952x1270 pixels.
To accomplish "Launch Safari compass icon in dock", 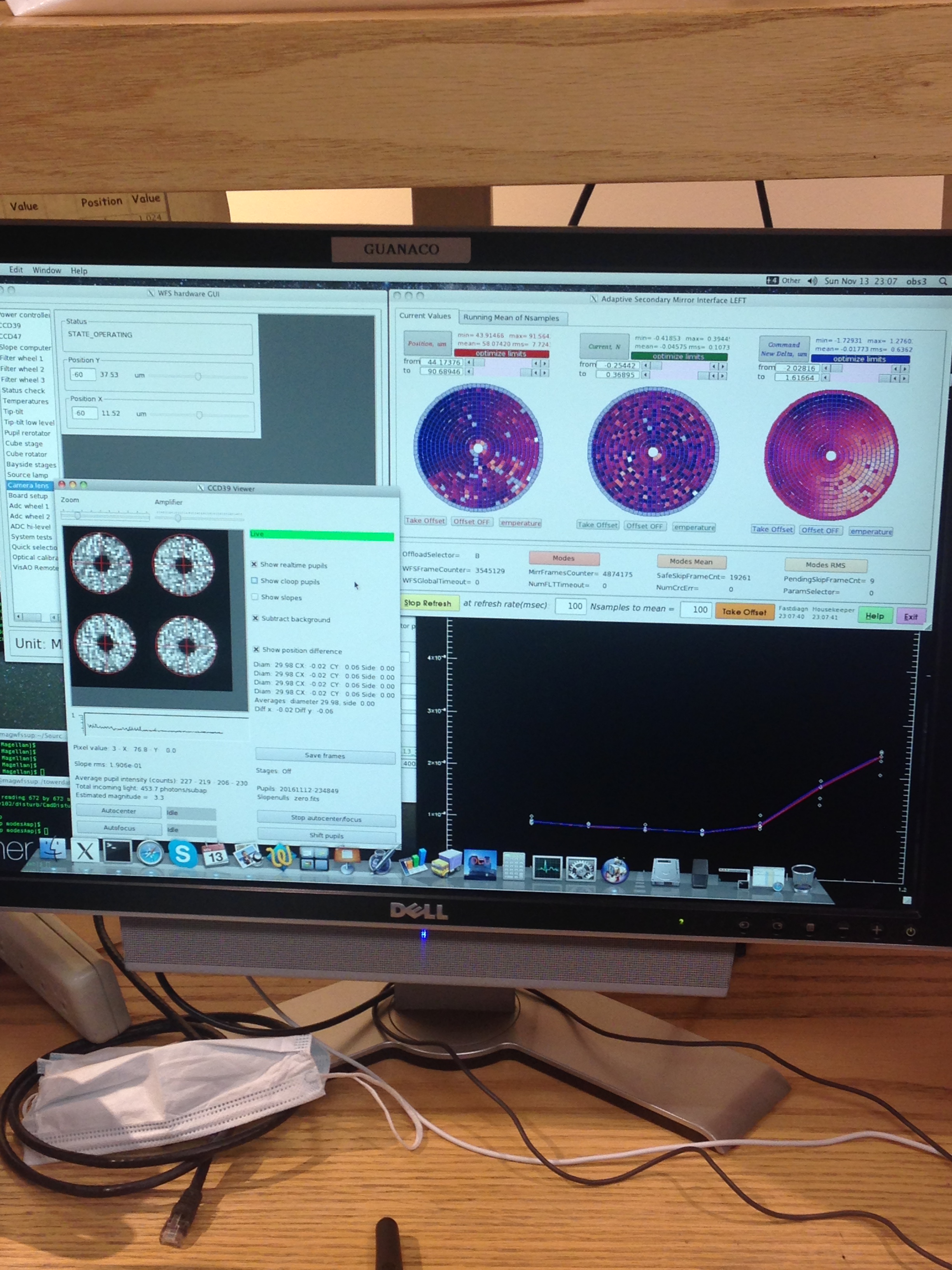I will click(150, 853).
